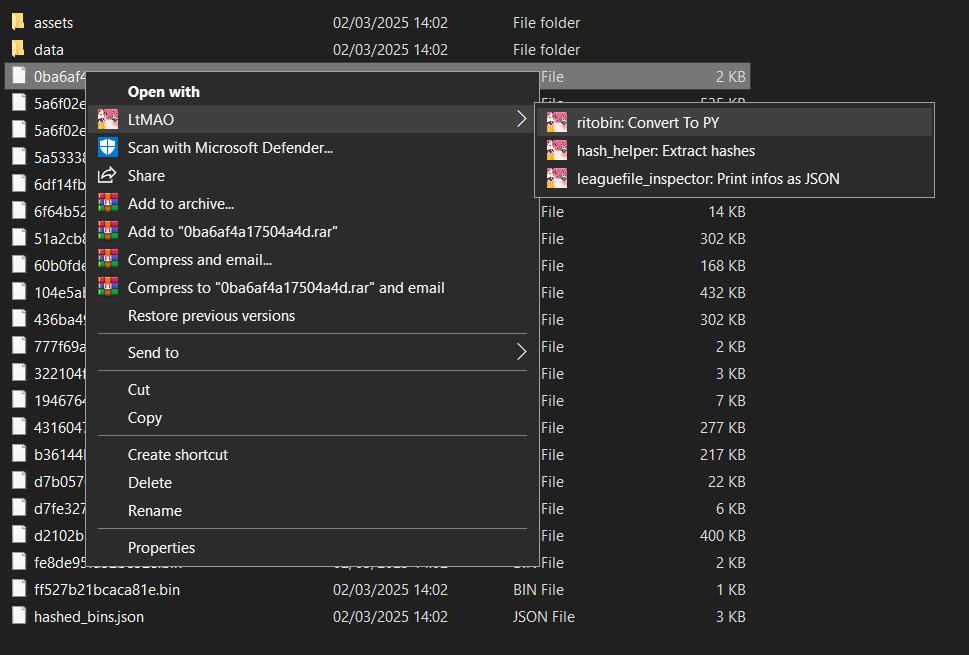The width and height of the screenshot is (969, 655).
Task: Click the hash_helper Extract hashes icon
Action: point(557,151)
